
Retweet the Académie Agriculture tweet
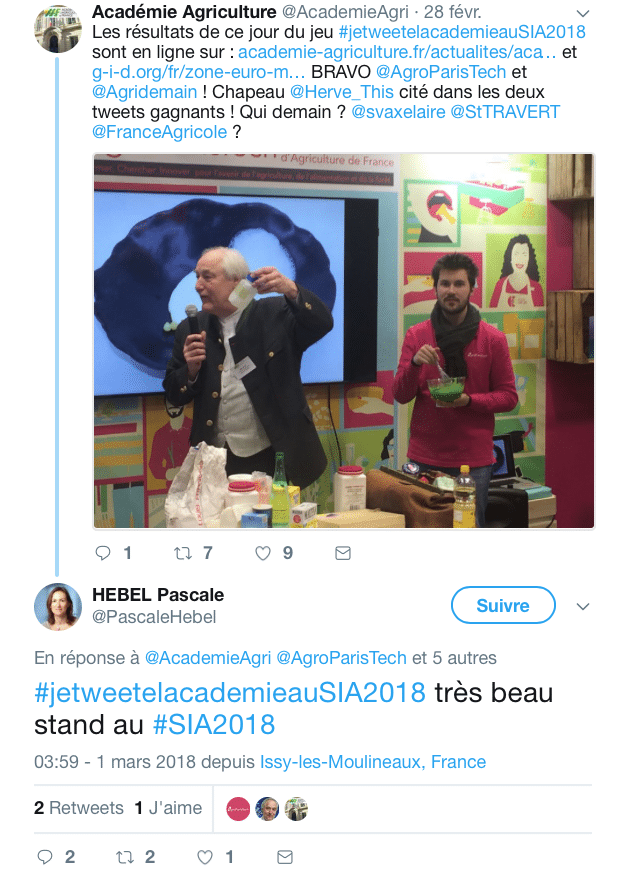point(182,553)
